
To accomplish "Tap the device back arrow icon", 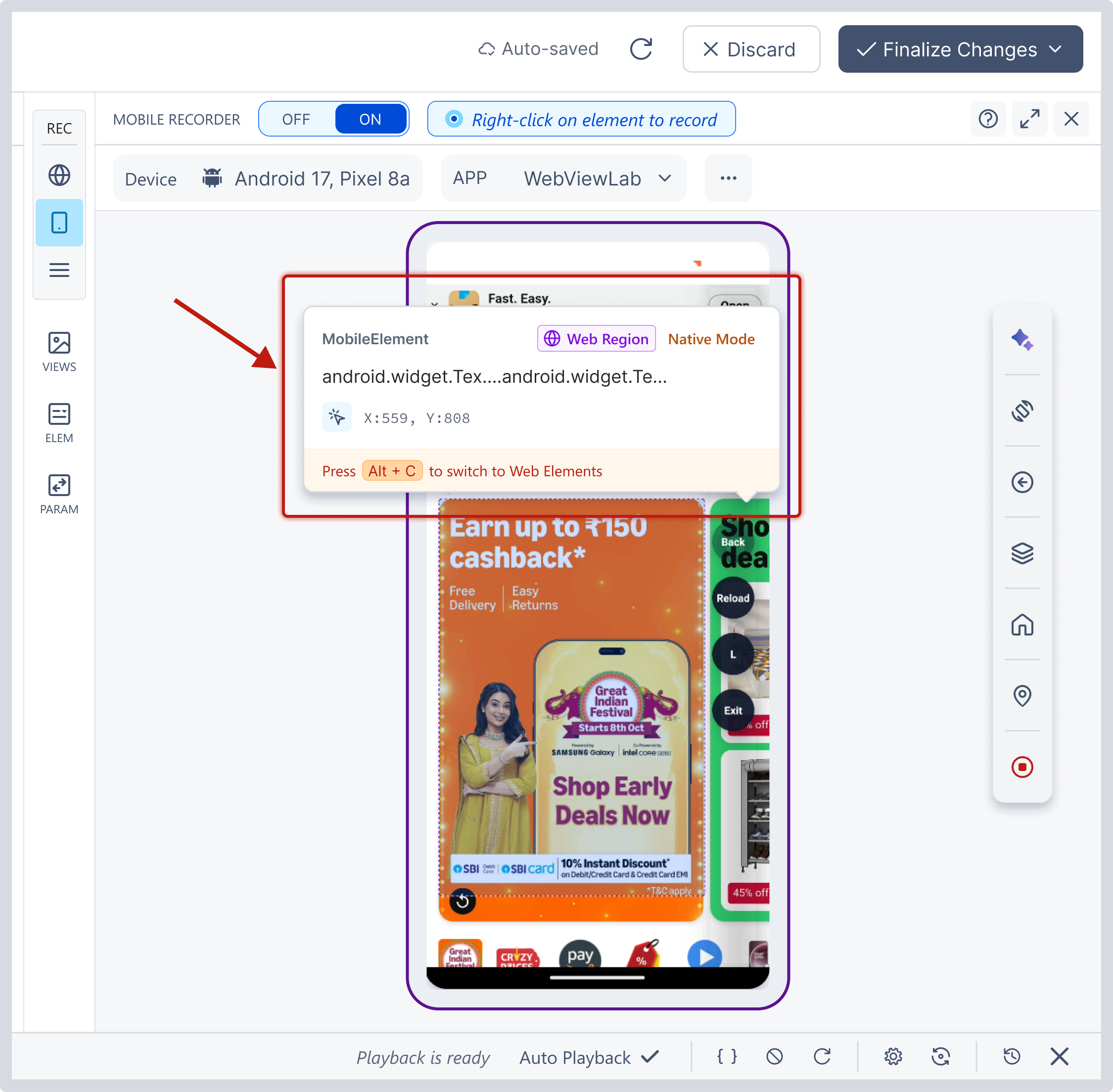I will point(1022,482).
